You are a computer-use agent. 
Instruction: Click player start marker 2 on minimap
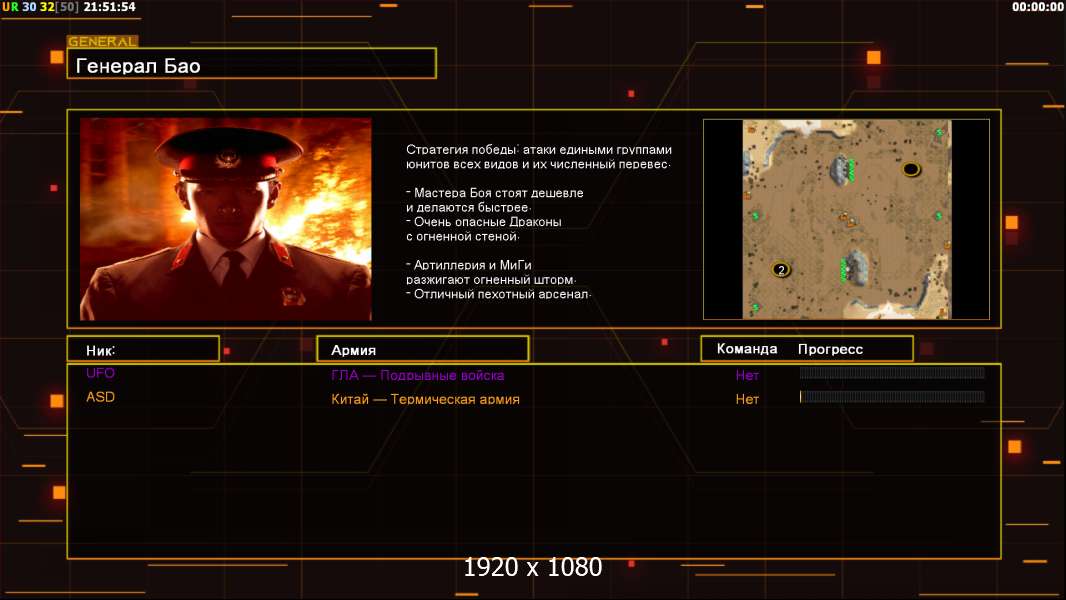tap(780, 270)
